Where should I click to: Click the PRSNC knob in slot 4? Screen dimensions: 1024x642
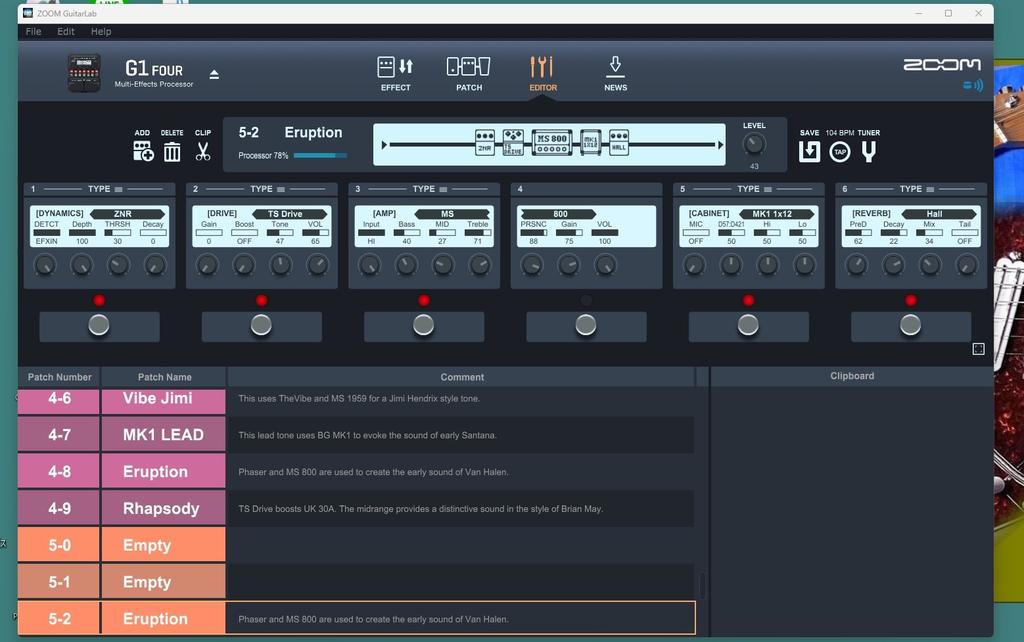tap(532, 265)
